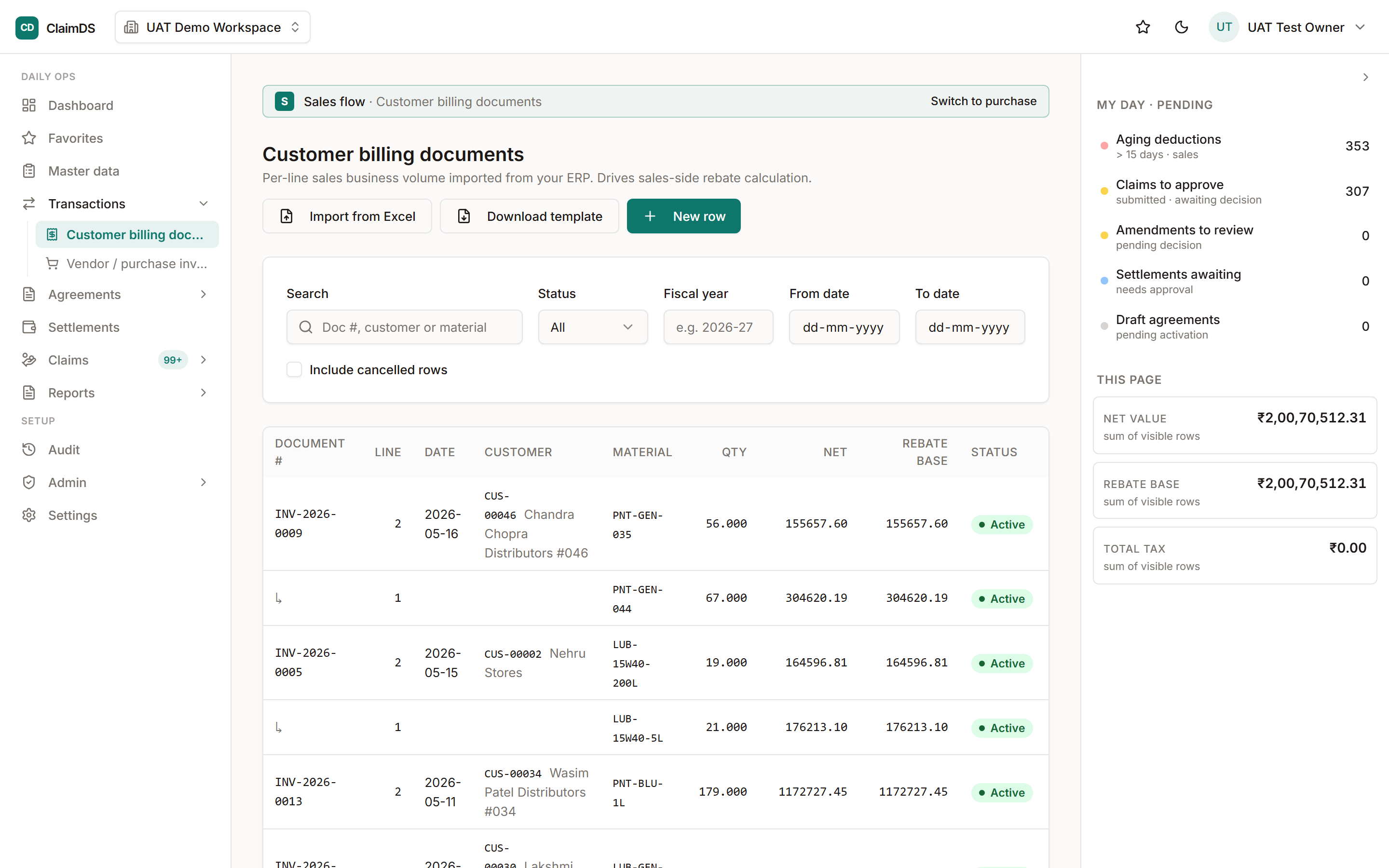
Task: Click the Customer billing doc receipt icon
Action: click(x=52, y=234)
